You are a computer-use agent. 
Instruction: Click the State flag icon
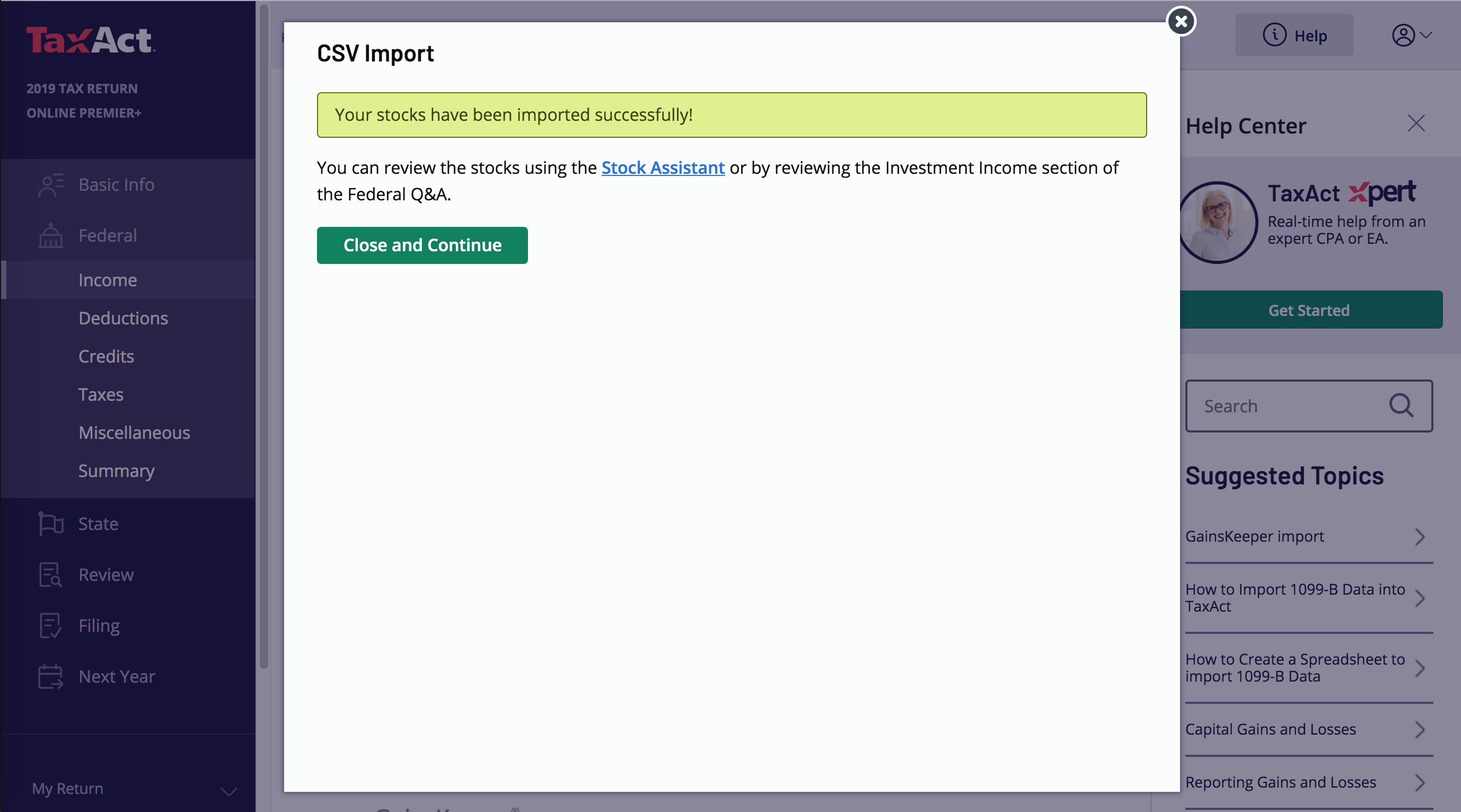50,523
